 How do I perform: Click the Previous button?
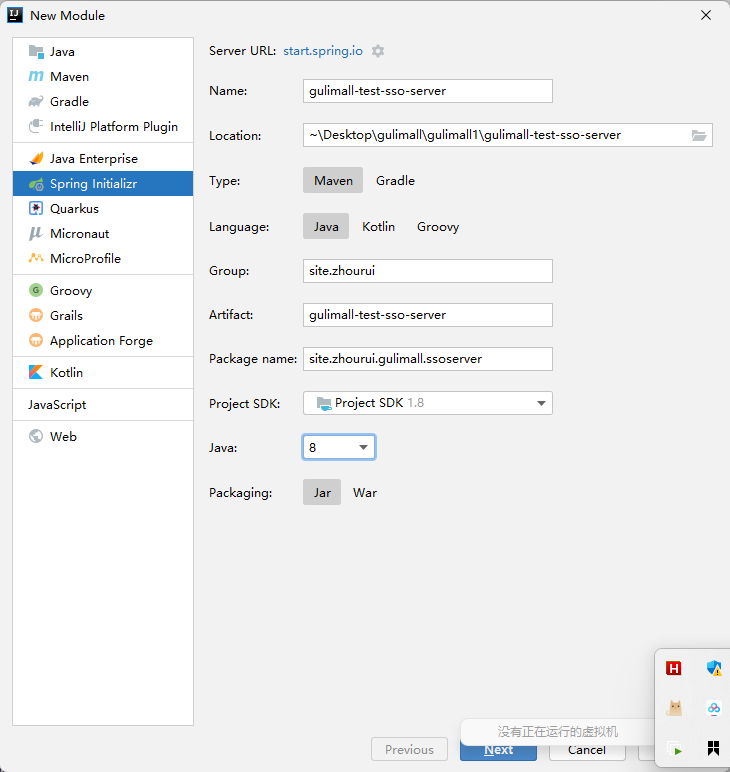click(x=410, y=749)
